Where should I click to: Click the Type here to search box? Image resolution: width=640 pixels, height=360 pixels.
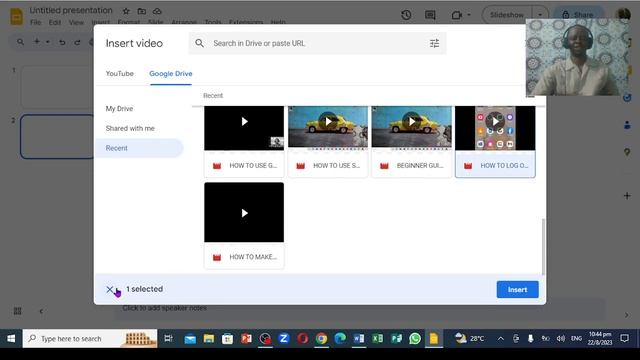[90, 338]
